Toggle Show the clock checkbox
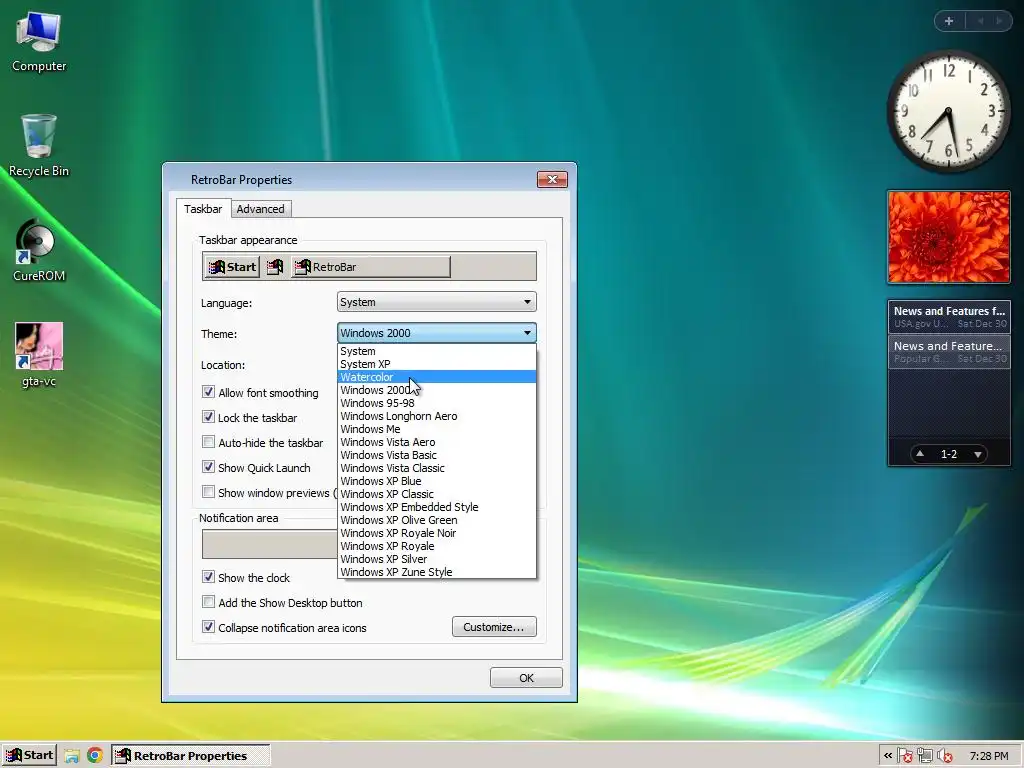 [208, 577]
